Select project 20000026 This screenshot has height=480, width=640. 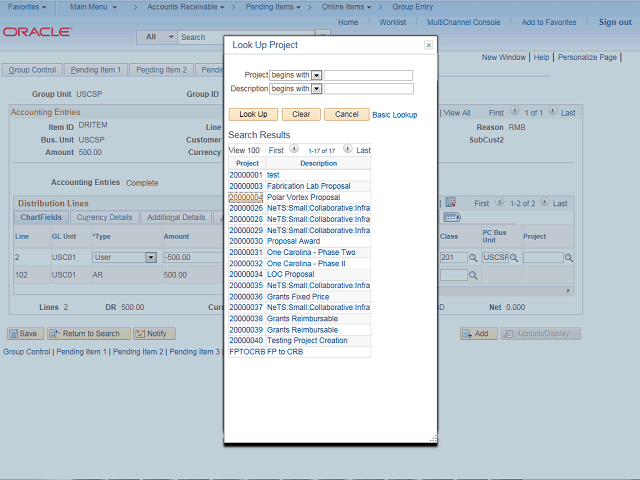246,208
